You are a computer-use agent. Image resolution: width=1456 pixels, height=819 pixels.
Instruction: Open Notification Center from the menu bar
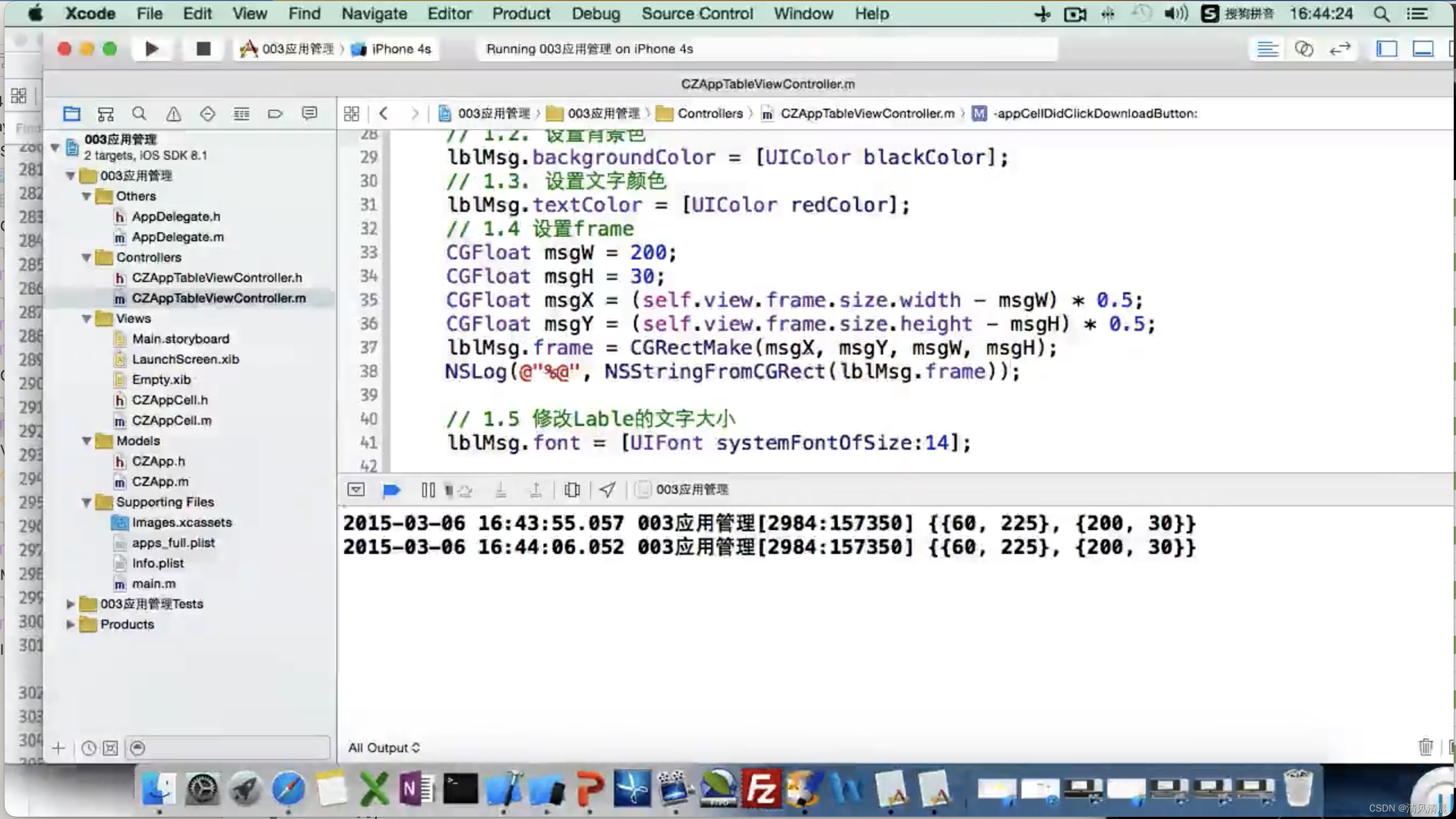1417,14
